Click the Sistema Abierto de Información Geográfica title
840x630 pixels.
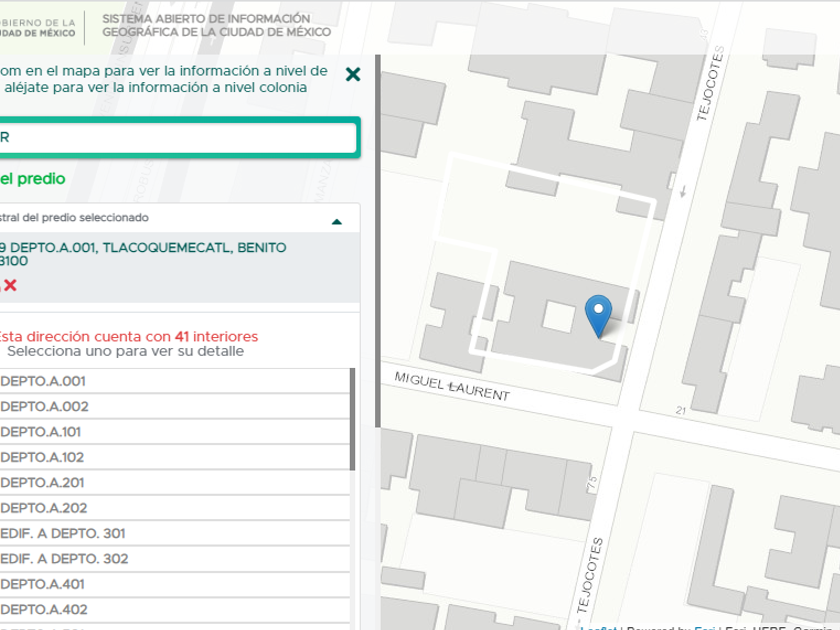(x=216, y=25)
